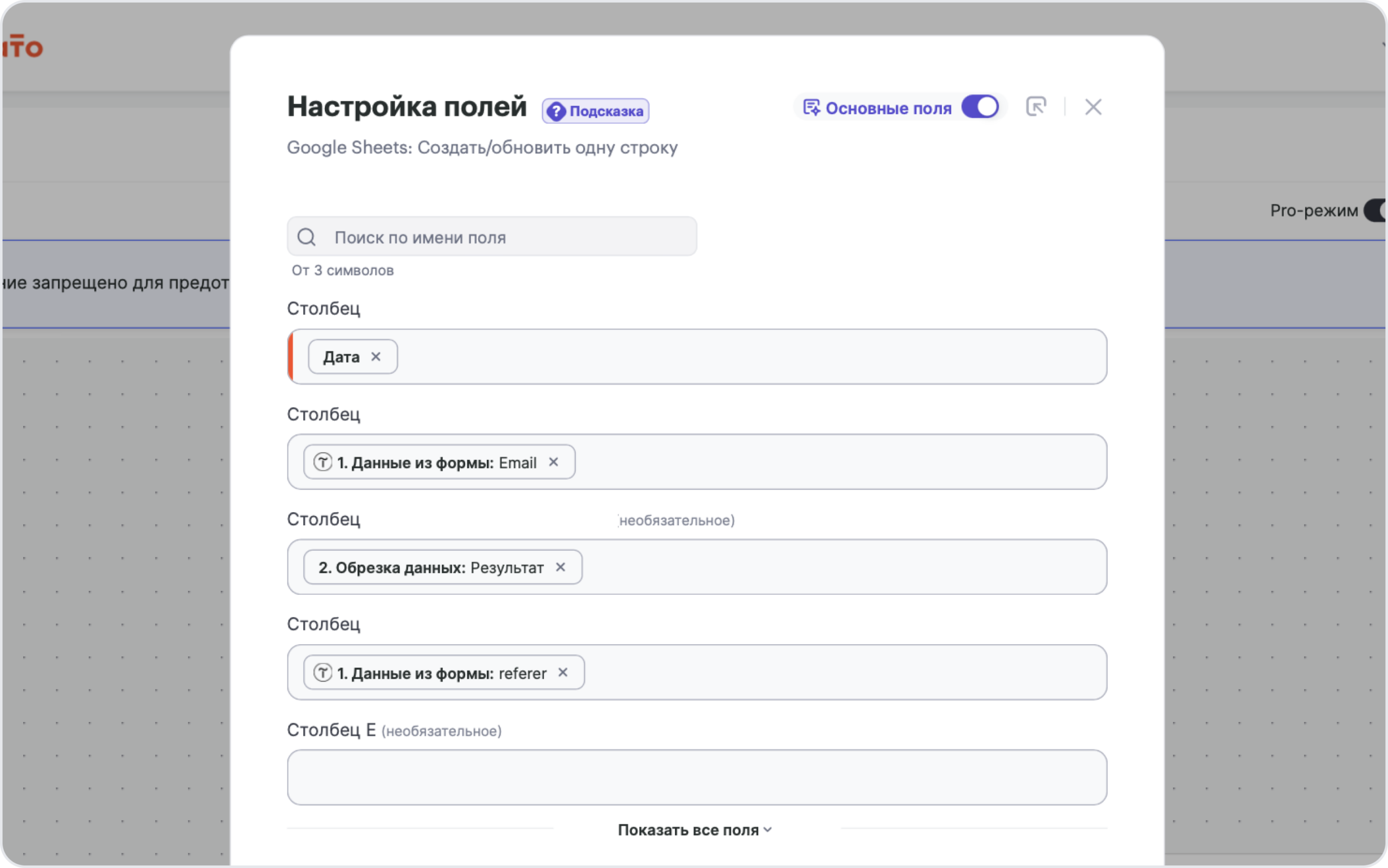
Task: Click the T icon in Email tag
Action: pyautogui.click(x=323, y=461)
